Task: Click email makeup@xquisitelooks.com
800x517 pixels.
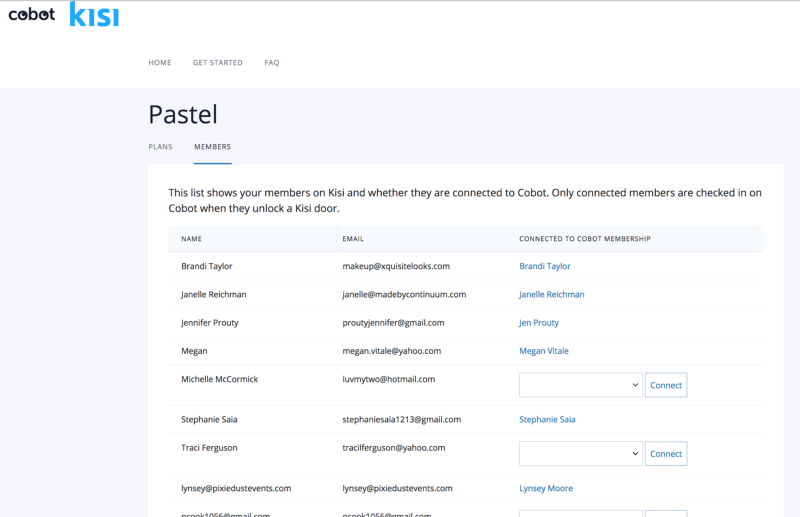Action: (x=396, y=266)
